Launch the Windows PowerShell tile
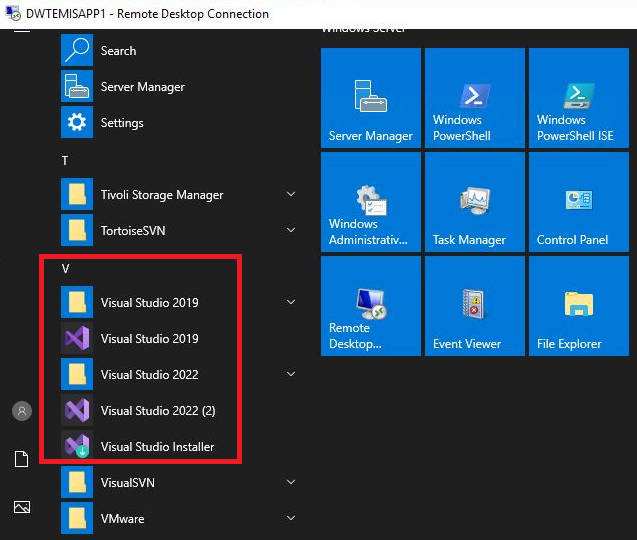The width and height of the screenshot is (637, 540). (x=474, y=98)
